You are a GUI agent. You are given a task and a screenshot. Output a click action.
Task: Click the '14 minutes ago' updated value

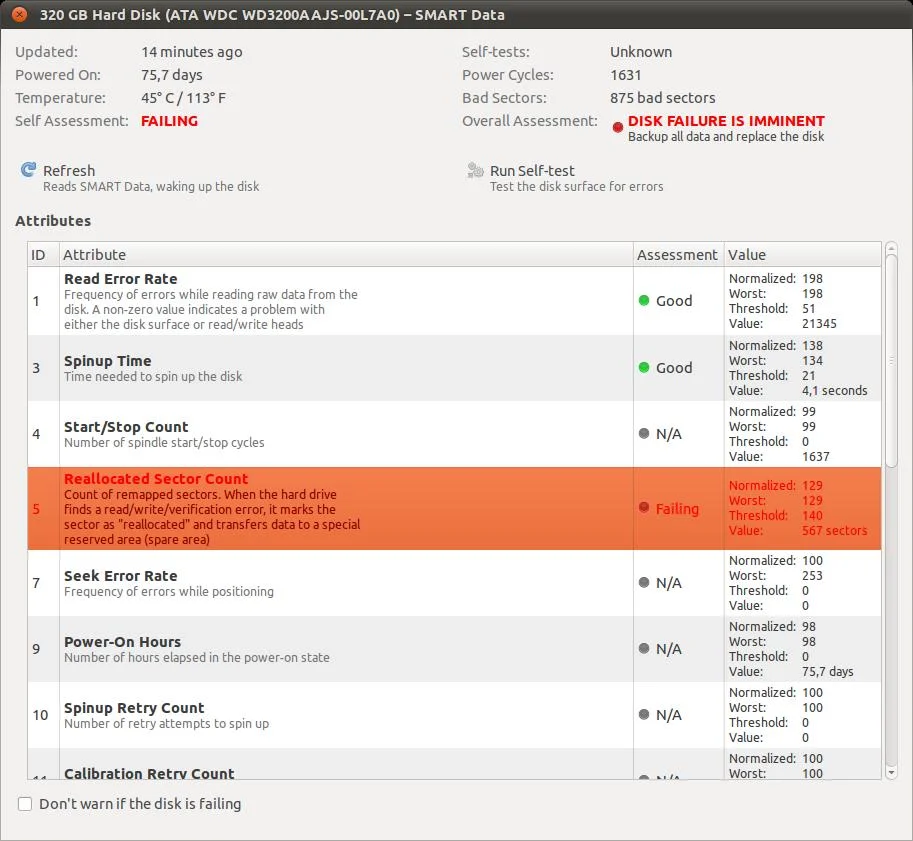tap(192, 52)
